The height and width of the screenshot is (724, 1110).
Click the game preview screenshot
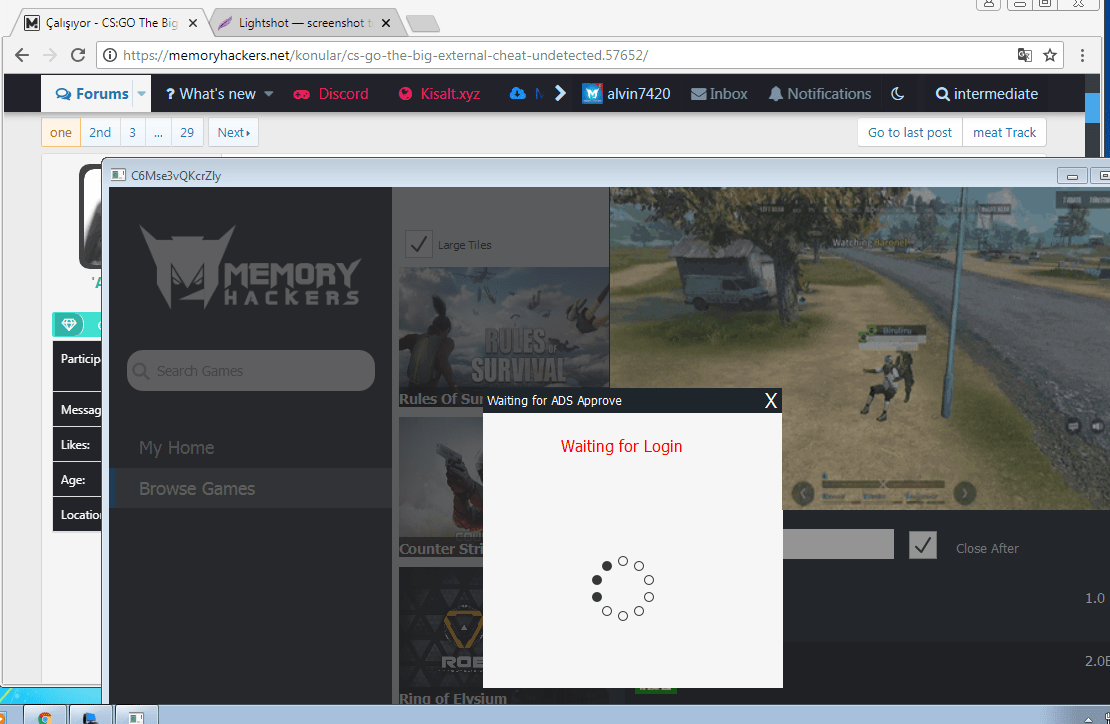click(859, 347)
